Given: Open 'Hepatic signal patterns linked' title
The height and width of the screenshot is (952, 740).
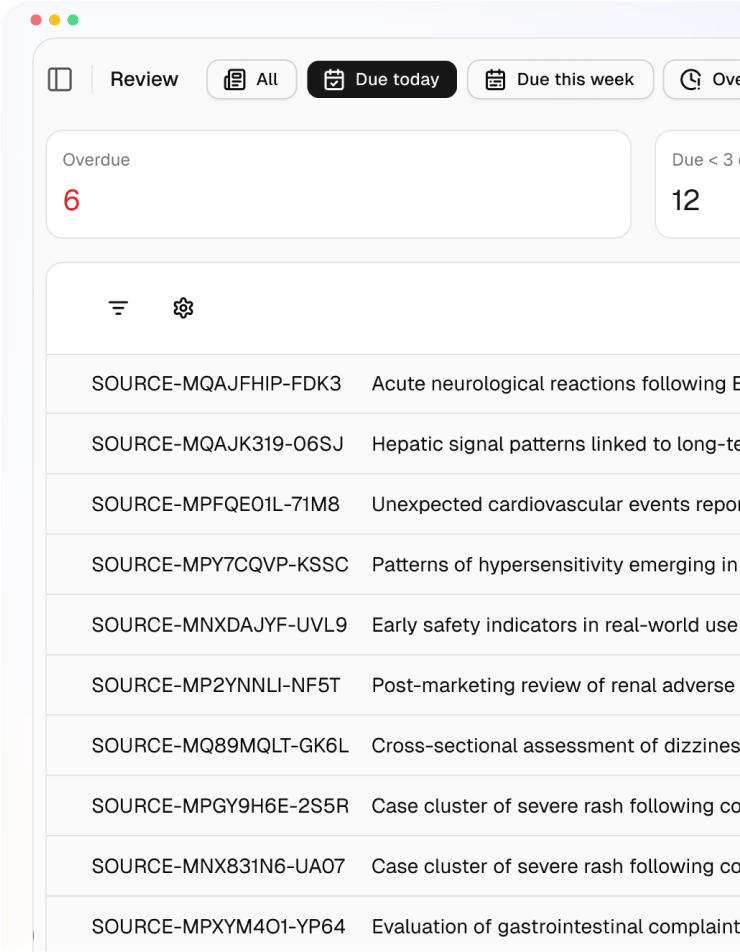Looking at the screenshot, I should coord(555,444).
